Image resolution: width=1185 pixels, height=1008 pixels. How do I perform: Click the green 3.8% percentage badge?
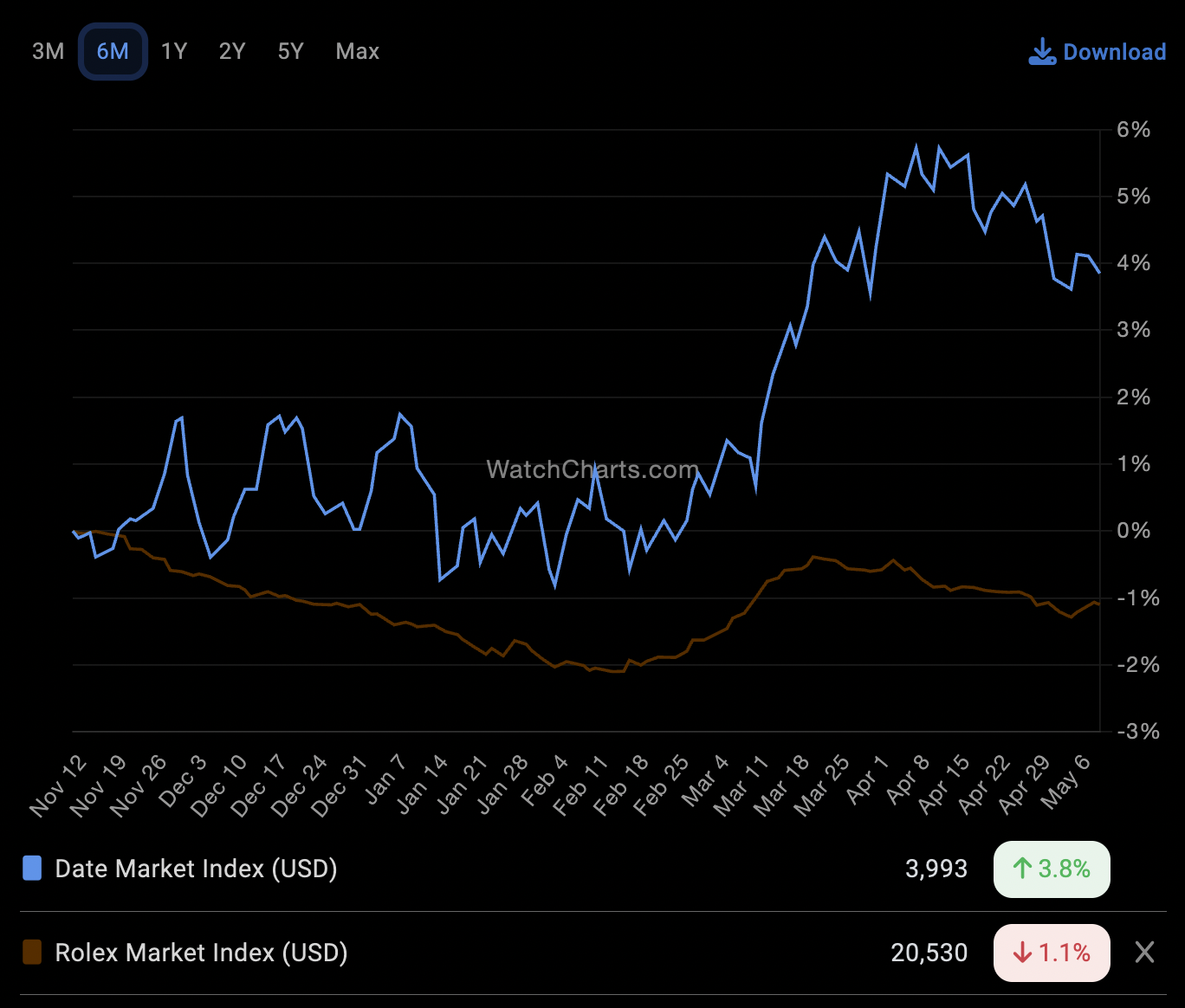pyautogui.click(x=1052, y=869)
